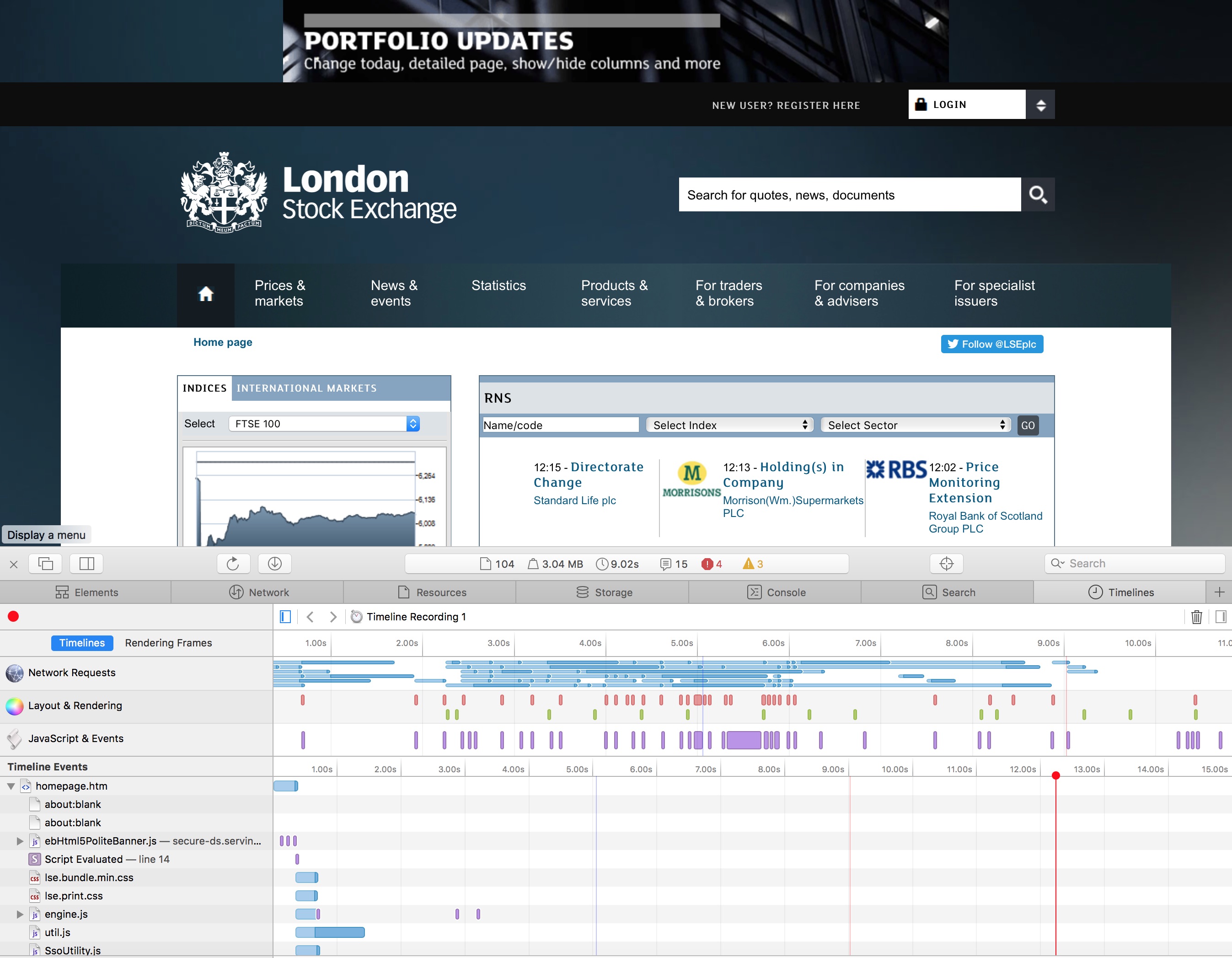
Task: Click the red current-time marker on timeline
Action: [1056, 776]
